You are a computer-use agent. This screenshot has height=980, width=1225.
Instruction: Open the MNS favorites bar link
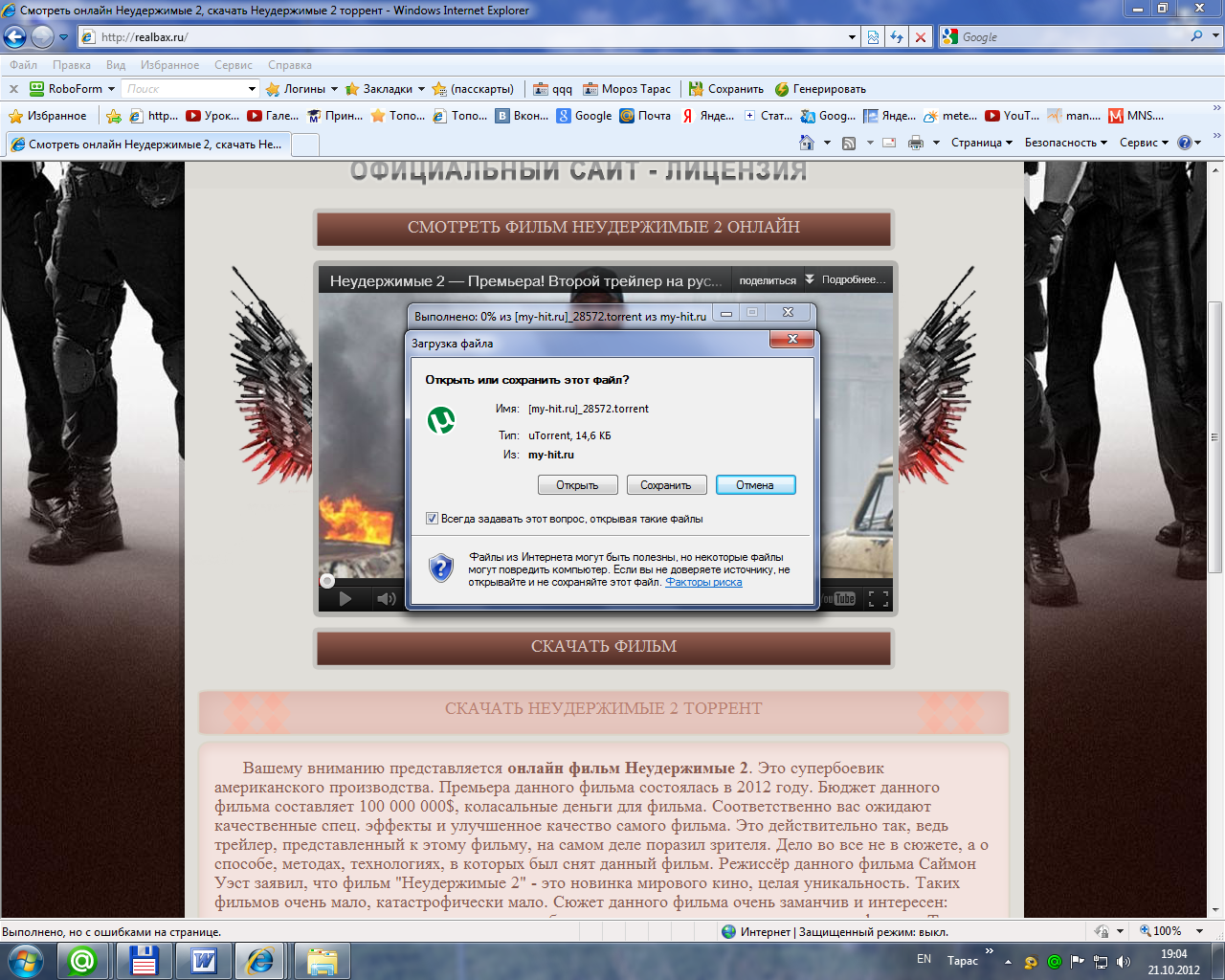[x=1136, y=116]
